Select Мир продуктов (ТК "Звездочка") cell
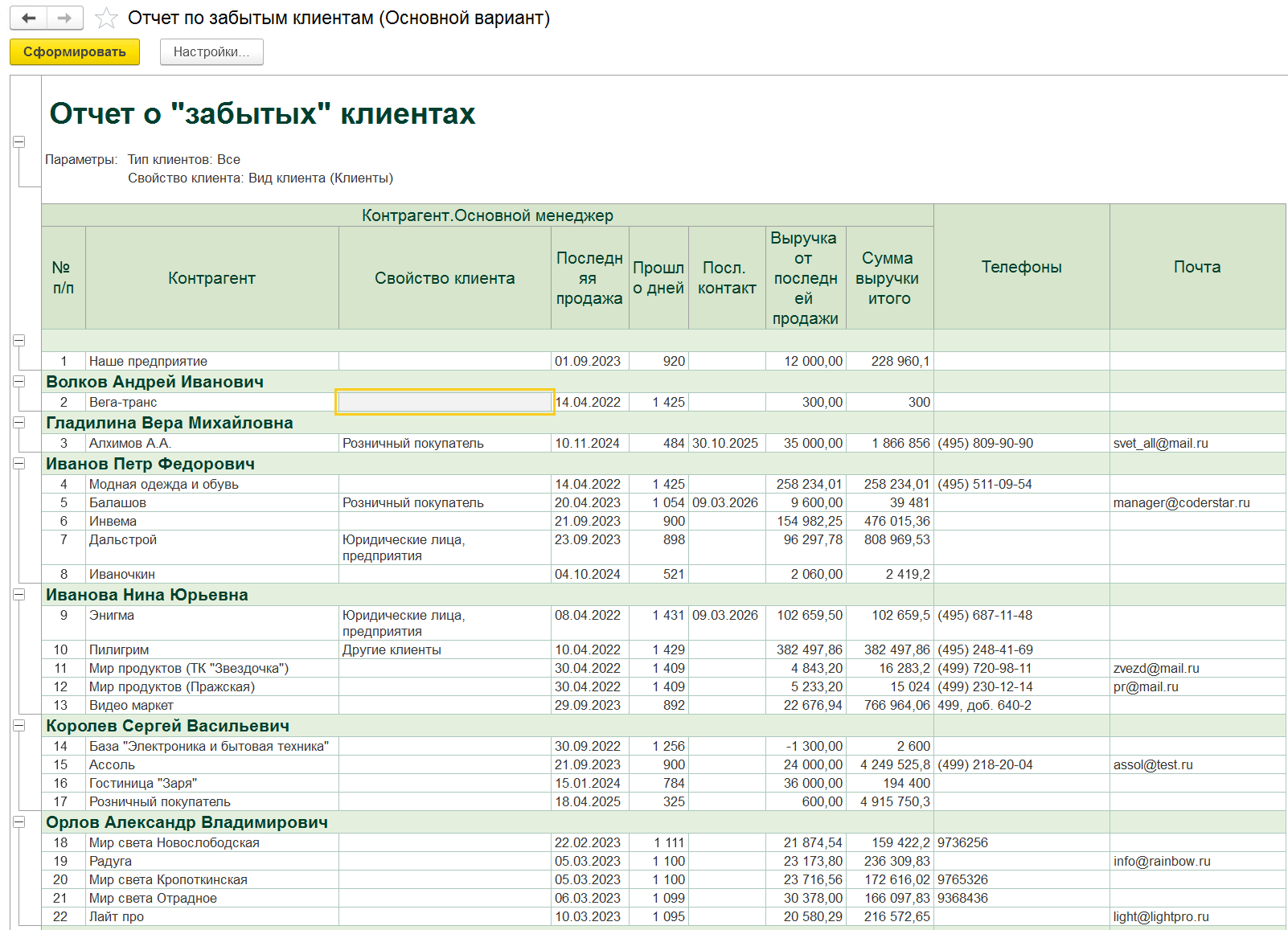Viewport: 1288px width, 930px height. (211, 668)
